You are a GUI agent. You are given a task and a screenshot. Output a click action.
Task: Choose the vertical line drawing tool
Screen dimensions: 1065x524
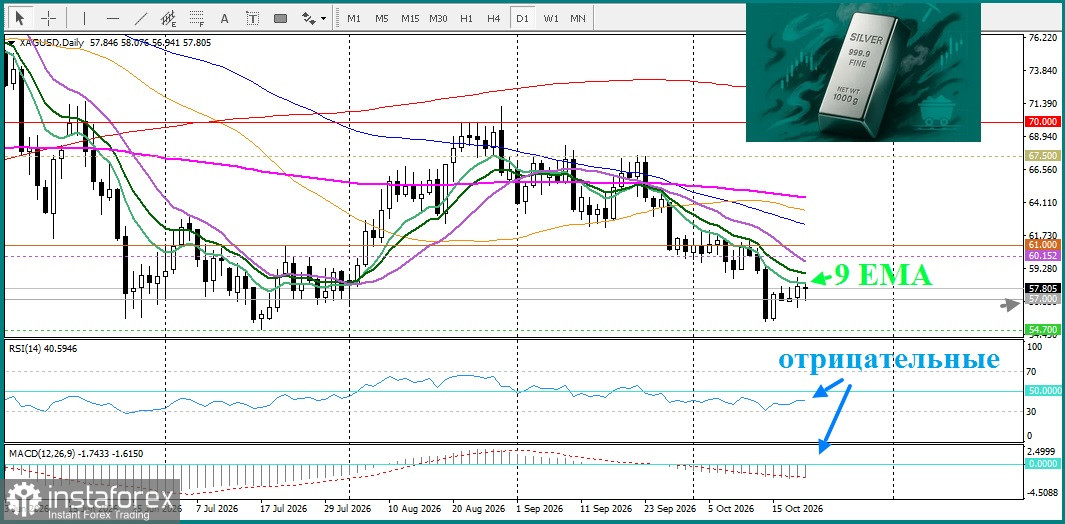[84, 18]
